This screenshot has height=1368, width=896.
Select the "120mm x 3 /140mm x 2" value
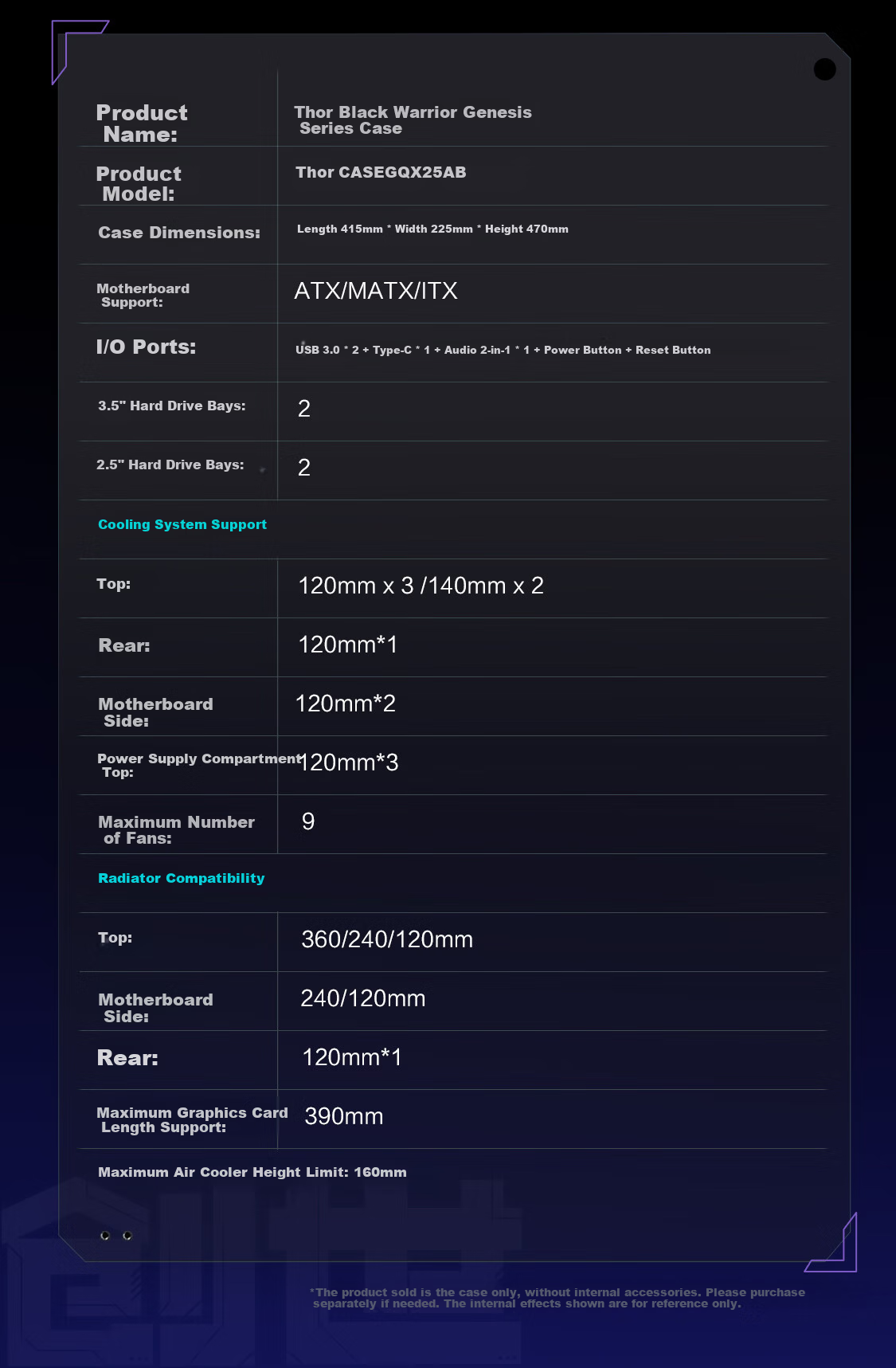point(421,586)
